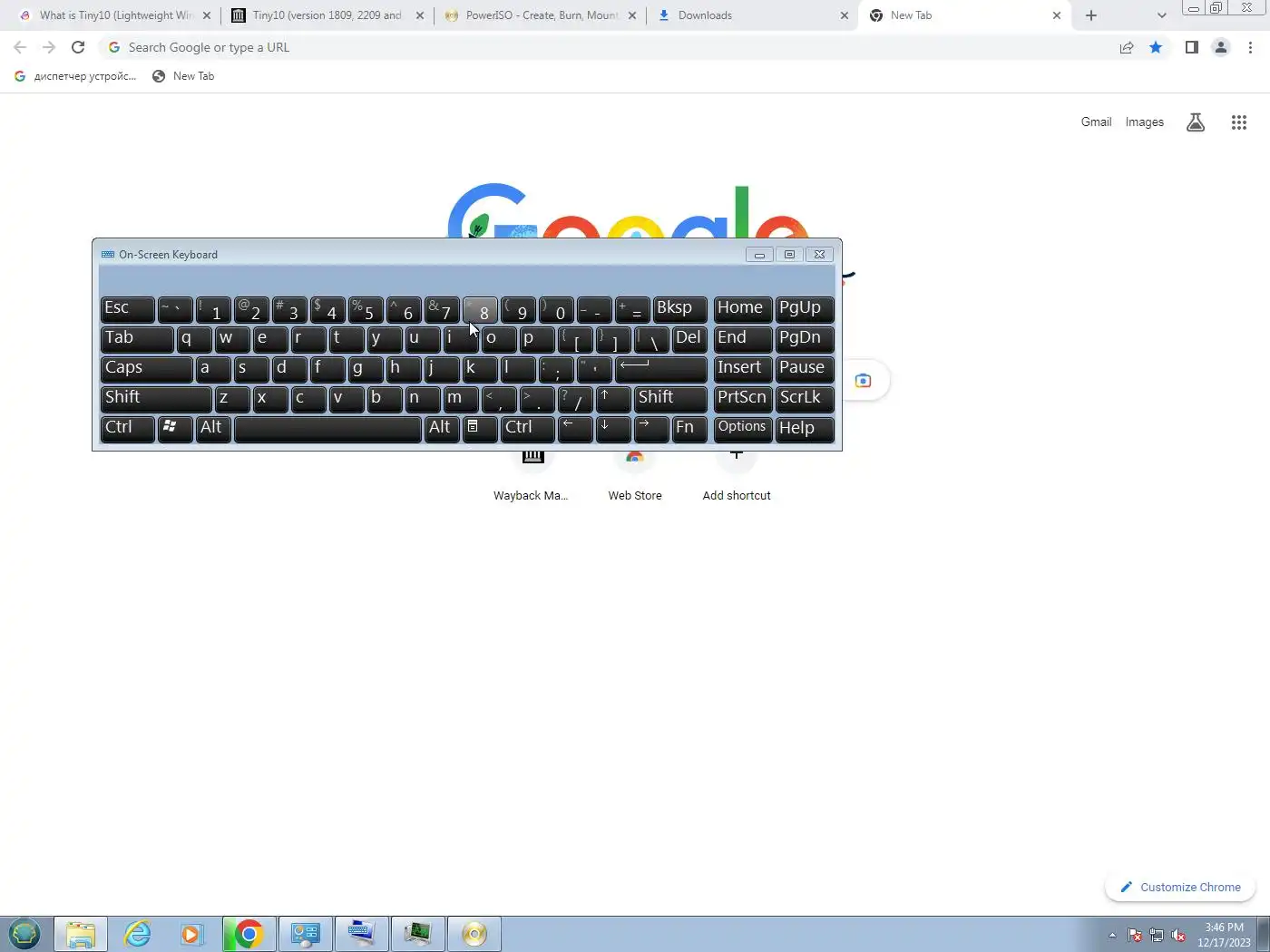Viewport: 1270px width, 952px height.
Task: Click right arrow key on On-Screen Keyboard
Action: [651, 429]
